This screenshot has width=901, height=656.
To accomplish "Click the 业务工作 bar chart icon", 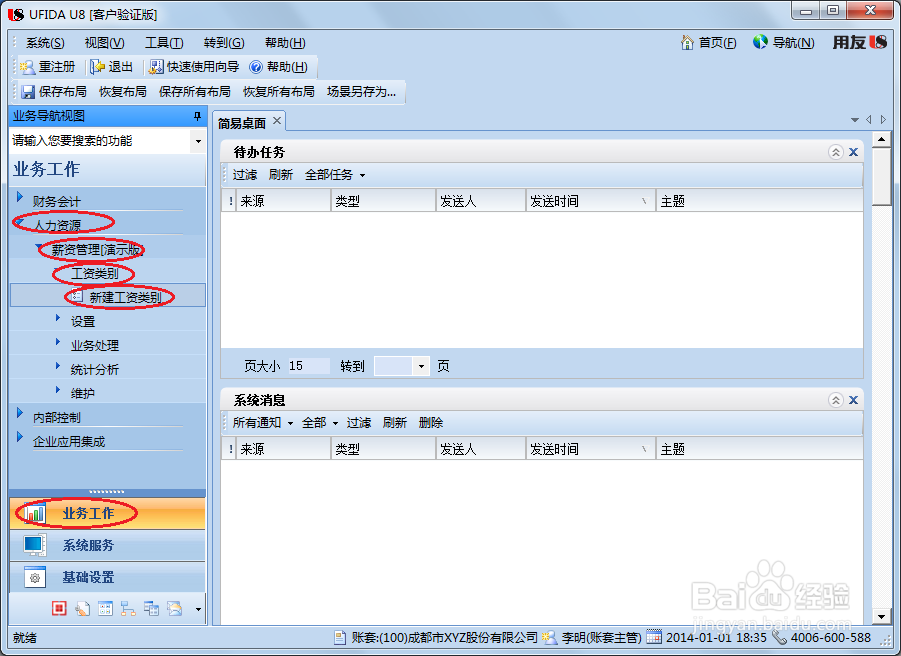I will click(x=35, y=513).
